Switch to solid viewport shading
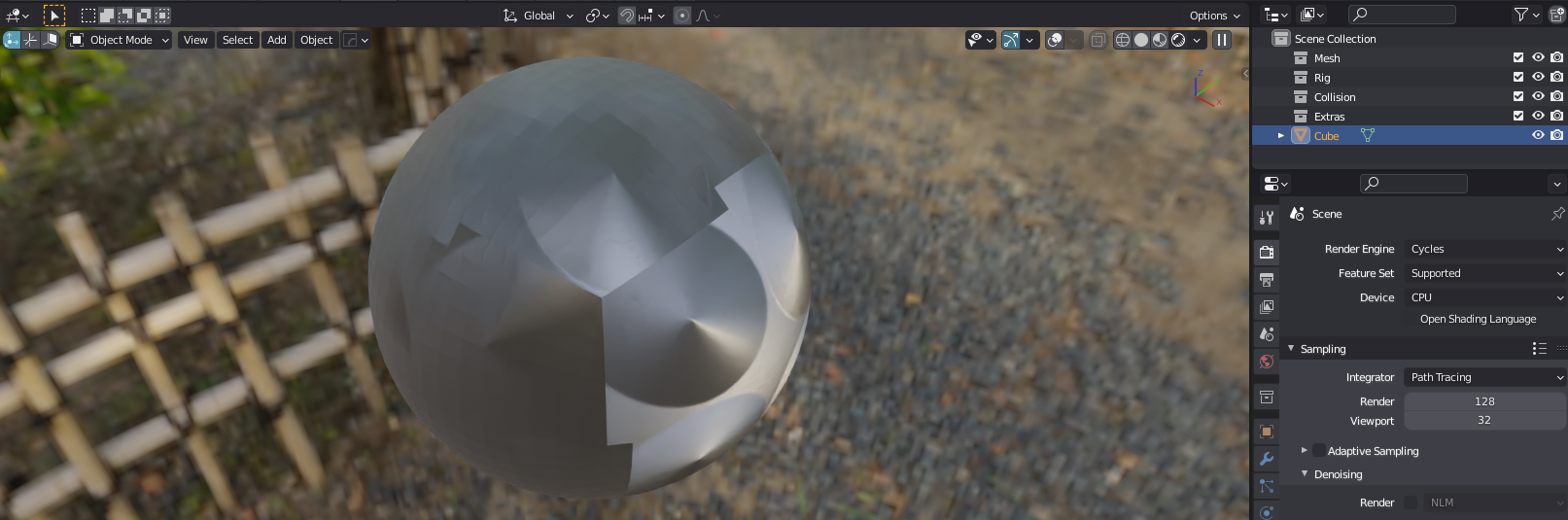The image size is (1568, 520). pos(1141,40)
